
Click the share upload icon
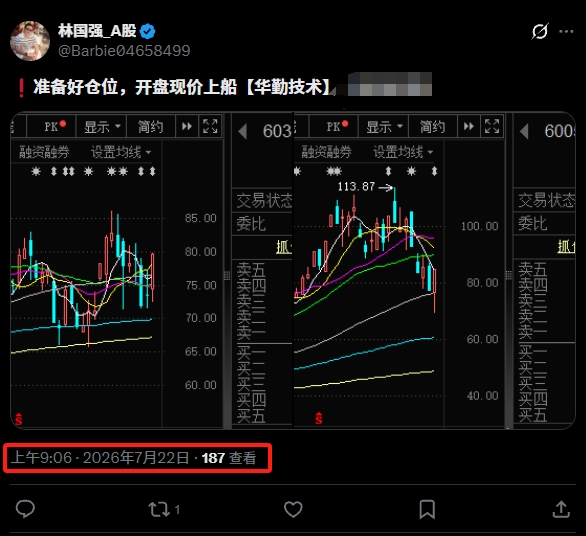coord(561,509)
